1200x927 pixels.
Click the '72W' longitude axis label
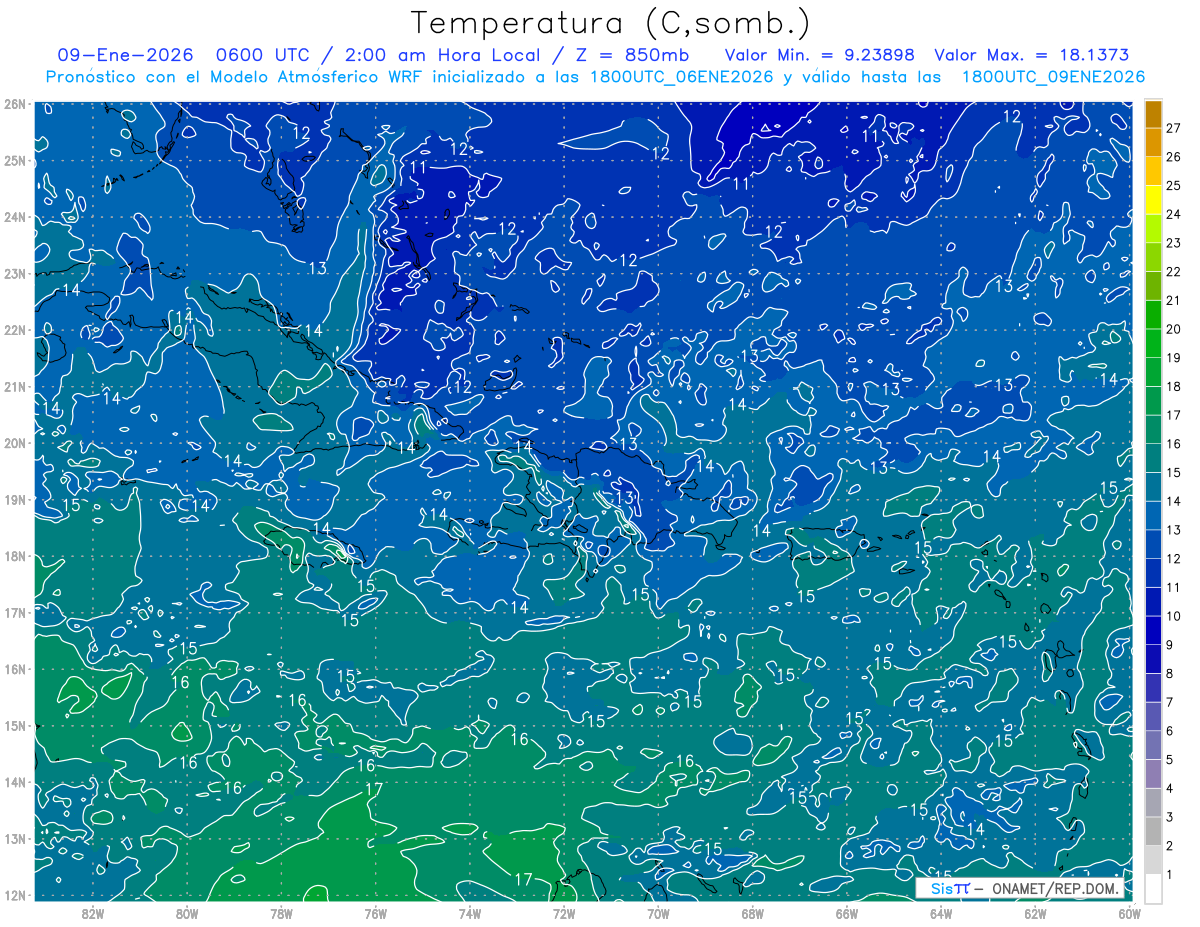pyautogui.click(x=564, y=912)
